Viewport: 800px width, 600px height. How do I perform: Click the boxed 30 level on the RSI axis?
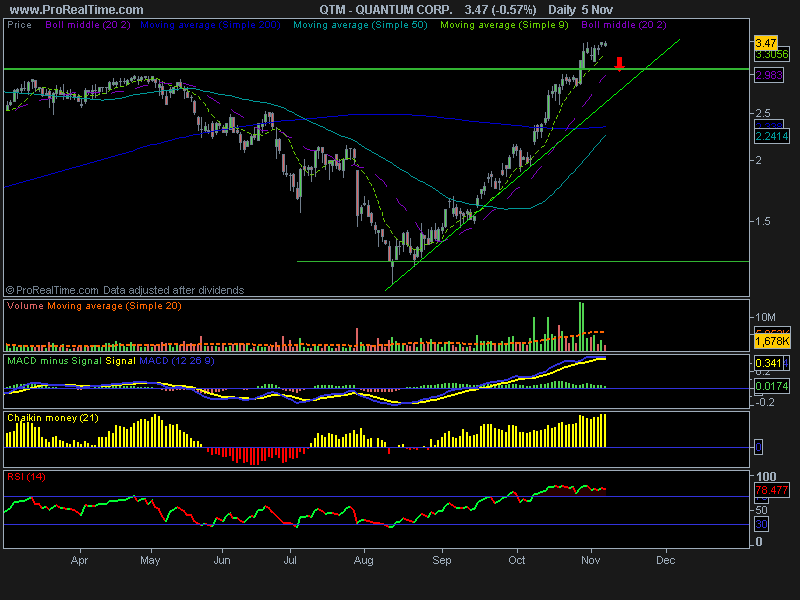762,524
